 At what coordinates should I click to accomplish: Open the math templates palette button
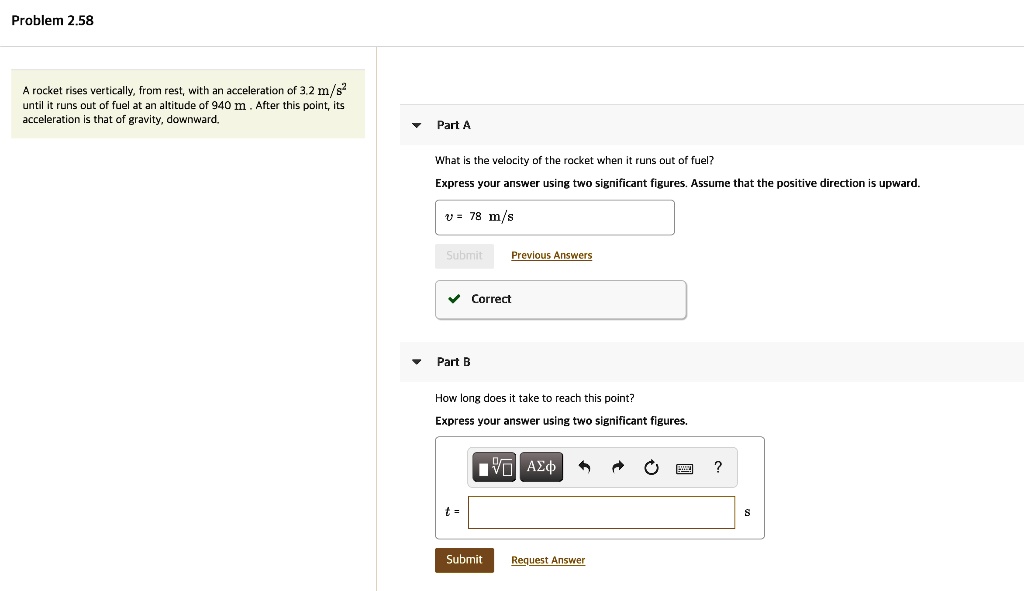(x=494, y=467)
